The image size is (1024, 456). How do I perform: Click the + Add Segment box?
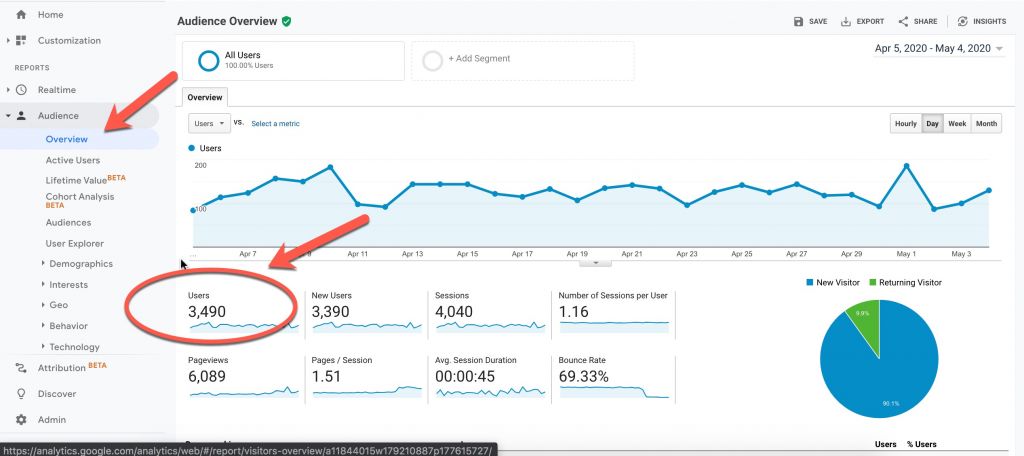(522, 61)
